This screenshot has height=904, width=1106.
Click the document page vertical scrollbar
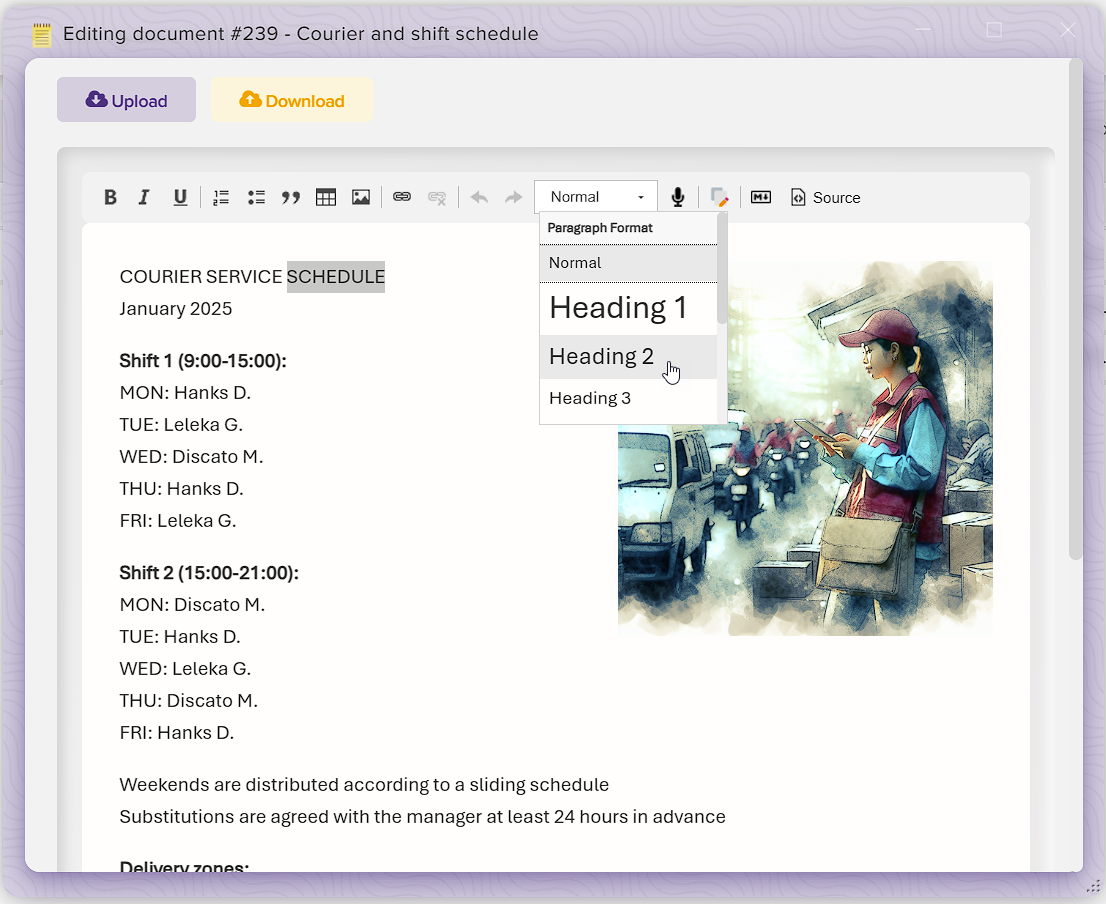point(1075,309)
